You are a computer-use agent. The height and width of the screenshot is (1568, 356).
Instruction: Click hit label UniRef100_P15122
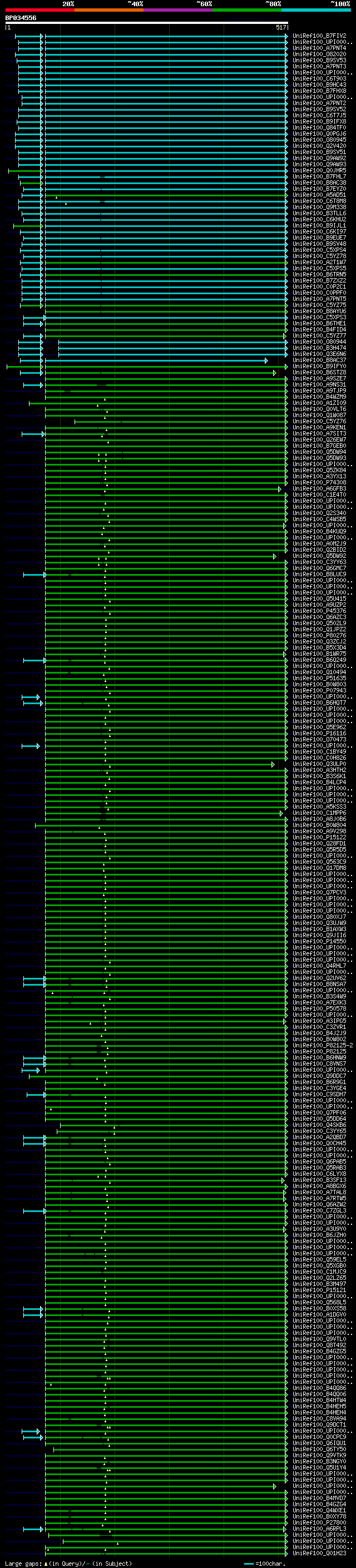pyautogui.click(x=319, y=838)
